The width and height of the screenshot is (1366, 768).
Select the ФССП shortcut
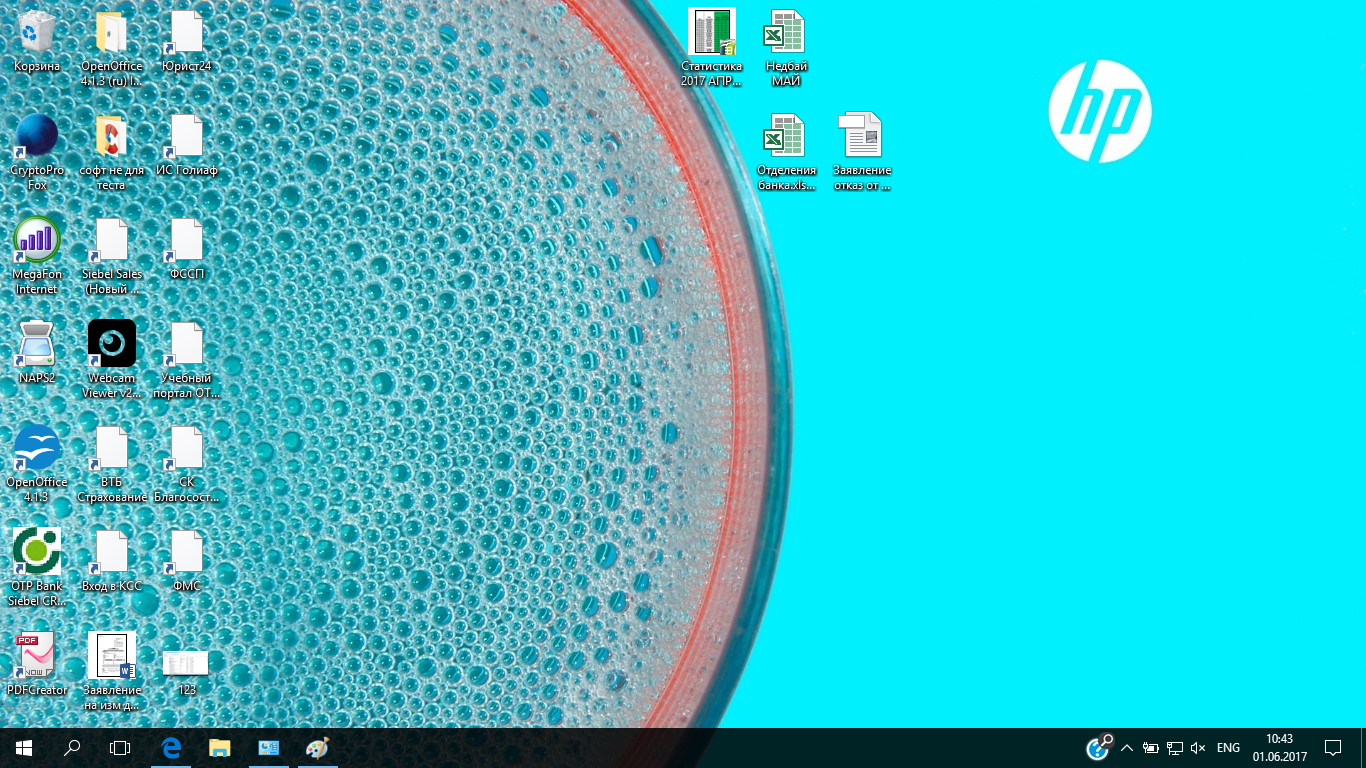[187, 241]
